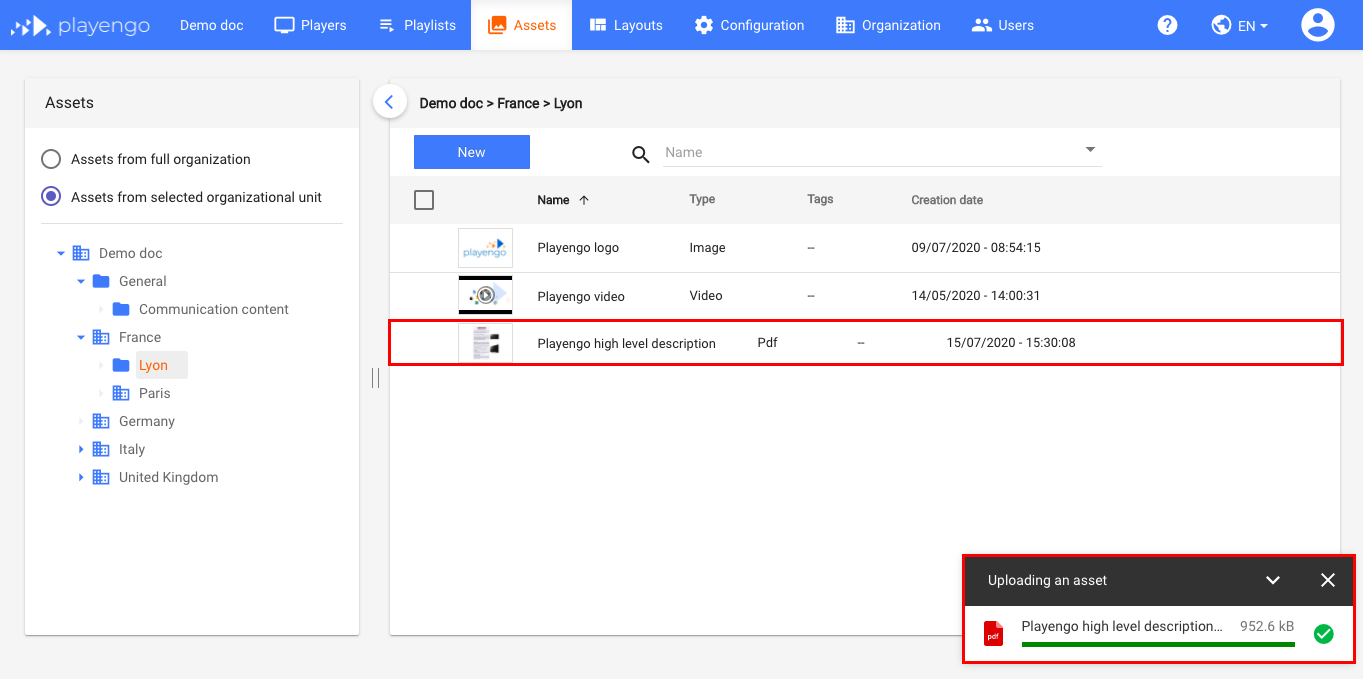Open the Organization tab
The height and width of the screenshot is (679, 1363).
pos(888,25)
